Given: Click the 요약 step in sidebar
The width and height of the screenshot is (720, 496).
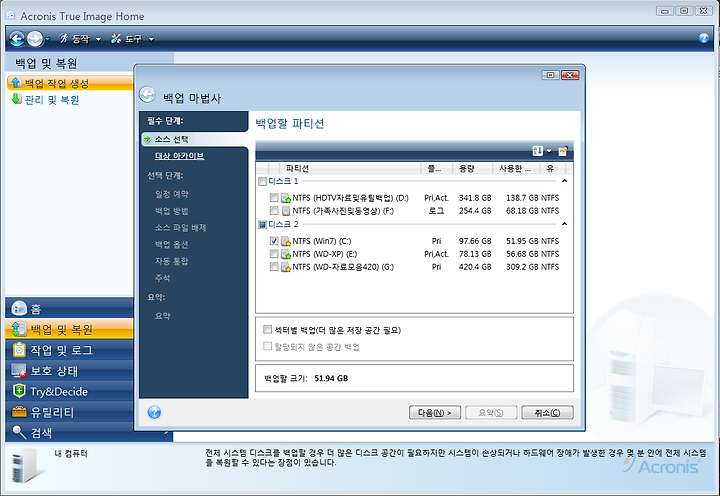Looking at the screenshot, I should click(x=163, y=316).
